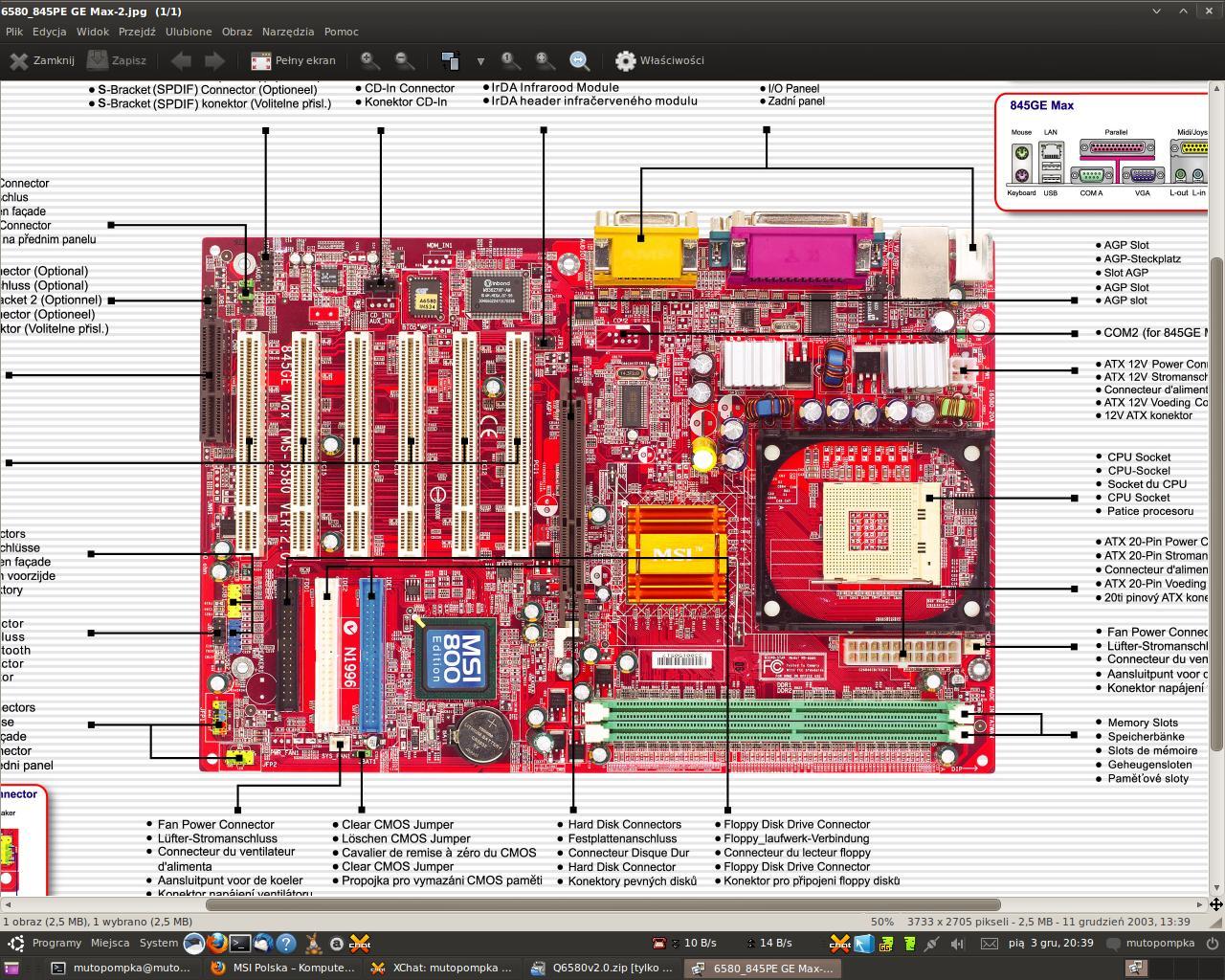
Task: Click the navigator cross icon at corner
Action: (1216, 904)
